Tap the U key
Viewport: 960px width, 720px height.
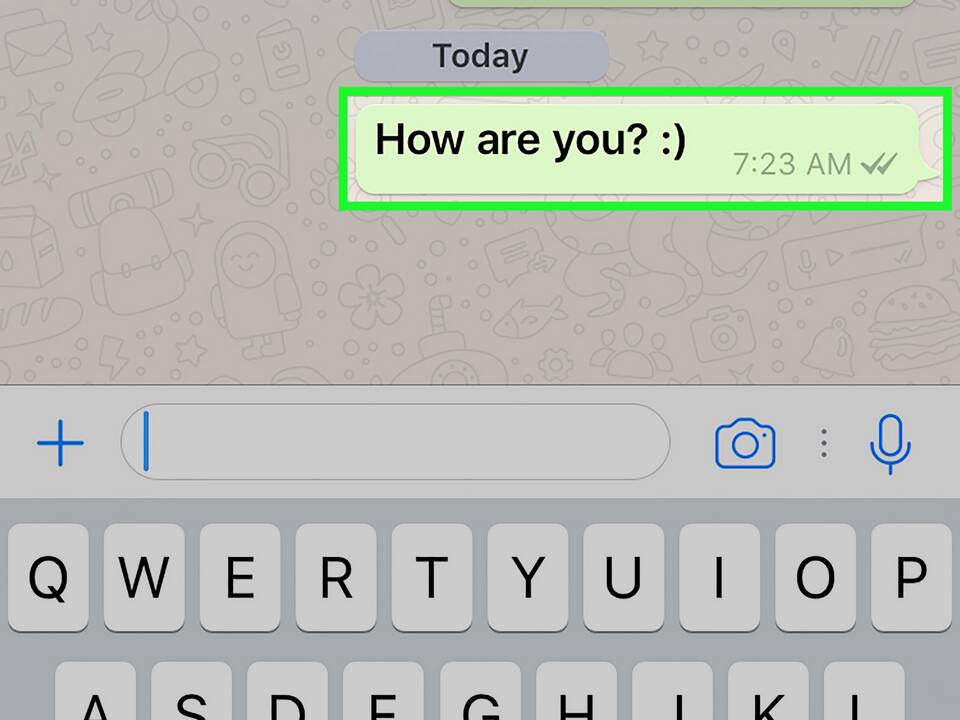pyautogui.click(x=623, y=577)
